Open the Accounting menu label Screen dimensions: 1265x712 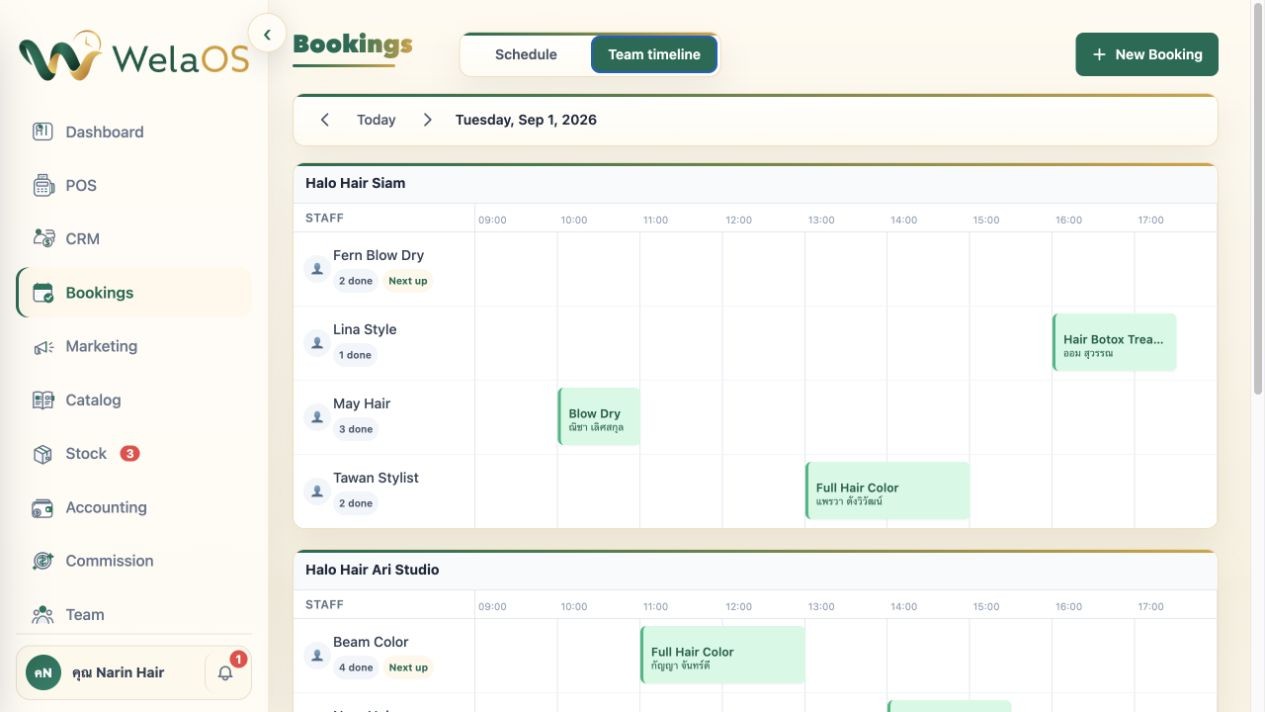click(x=106, y=507)
